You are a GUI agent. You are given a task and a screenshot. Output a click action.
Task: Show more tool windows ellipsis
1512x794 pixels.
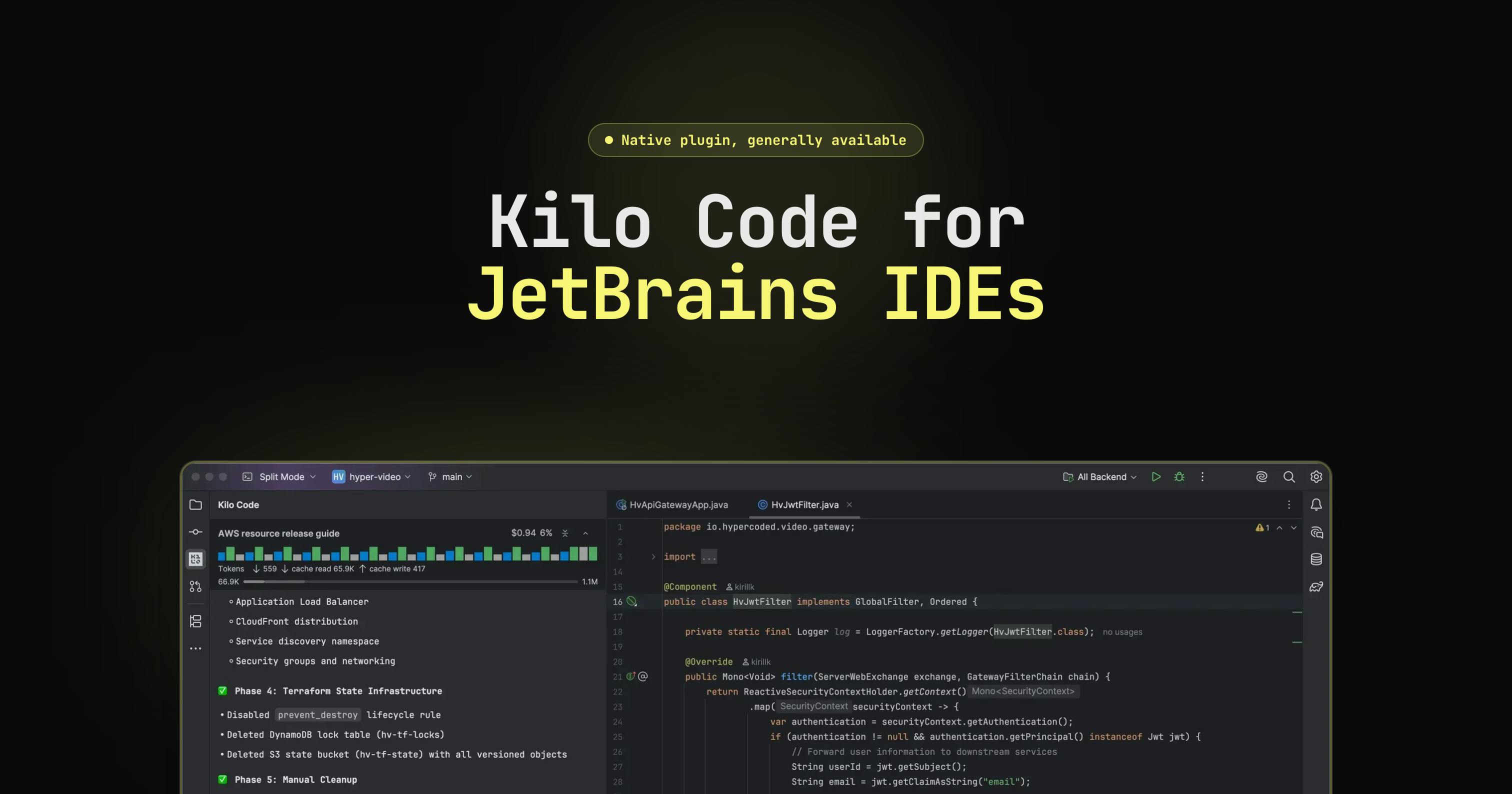[195, 648]
